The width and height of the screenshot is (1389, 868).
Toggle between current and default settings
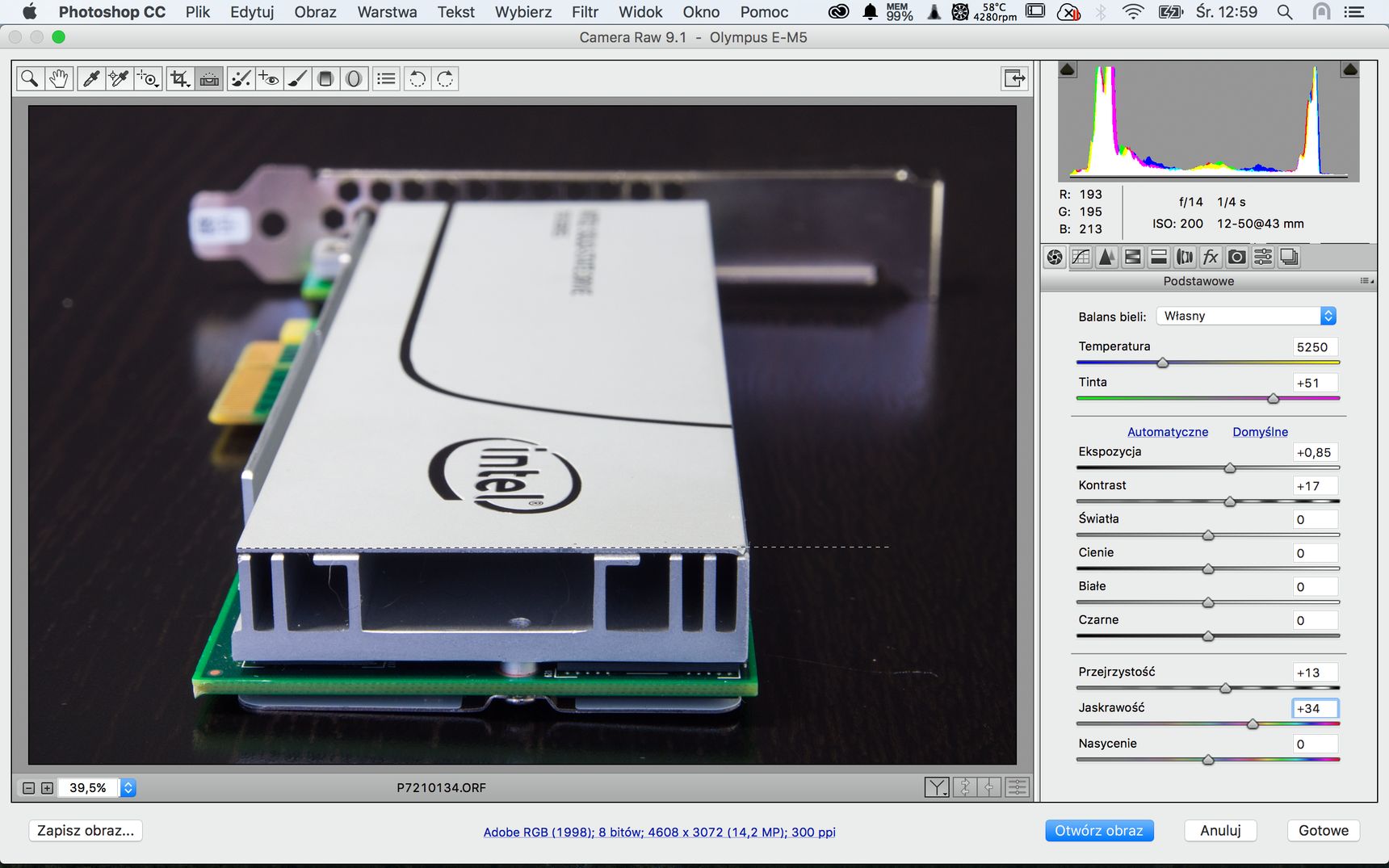point(1018,787)
